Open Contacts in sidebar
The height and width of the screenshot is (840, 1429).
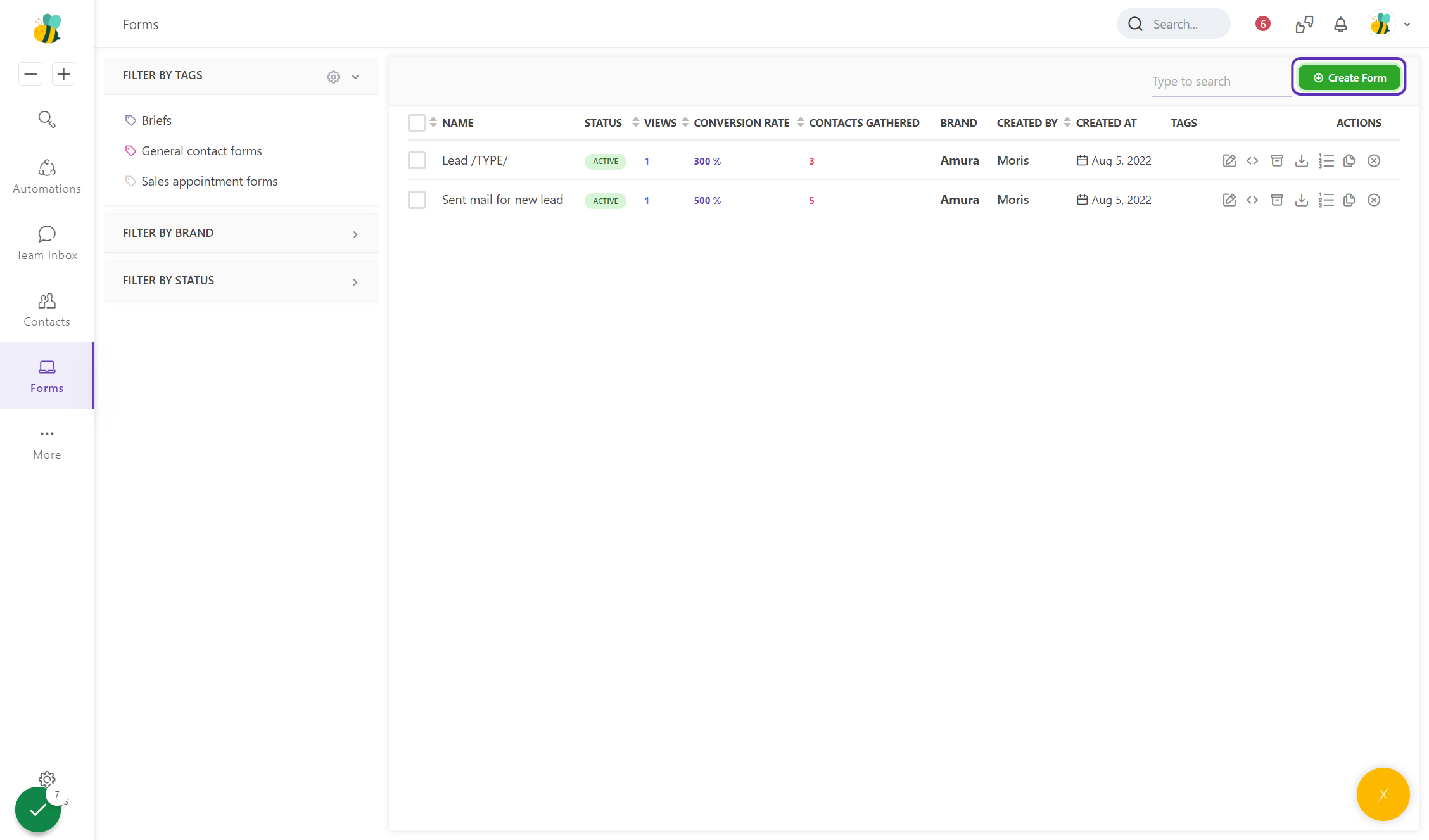pos(47,310)
